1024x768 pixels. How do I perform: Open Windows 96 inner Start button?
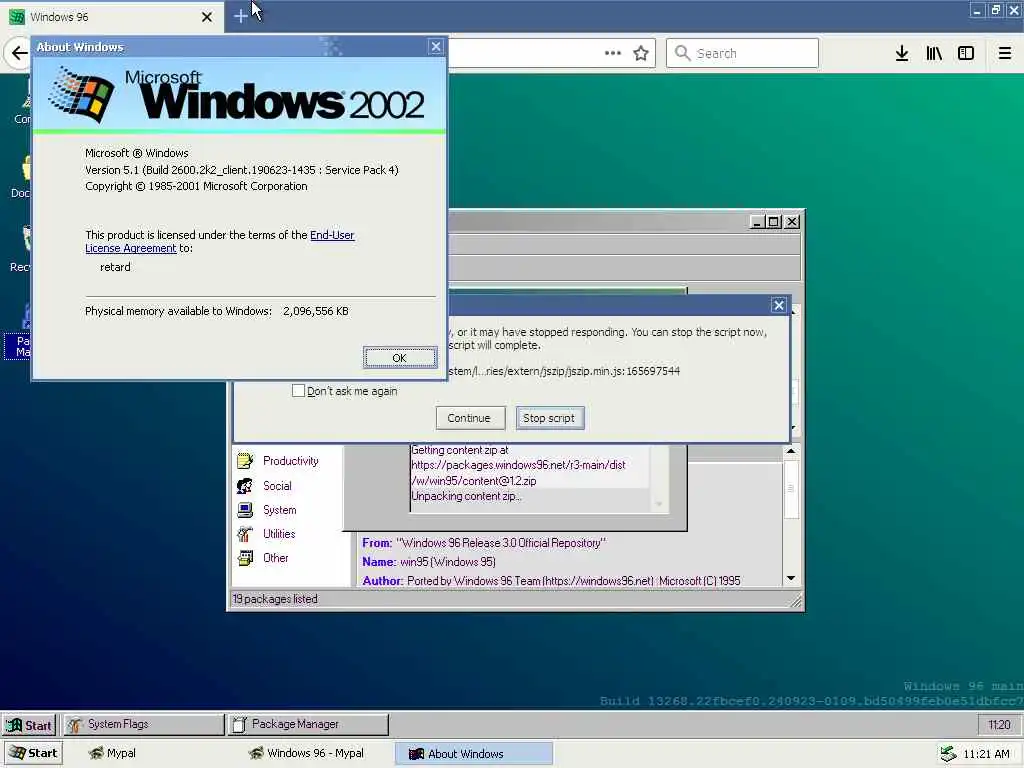29,725
